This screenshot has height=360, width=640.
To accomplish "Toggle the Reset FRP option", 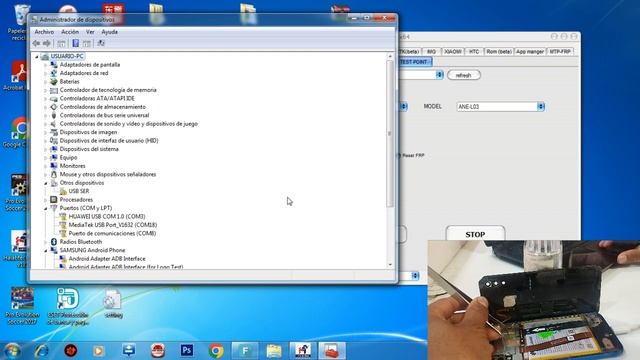I will [x=410, y=156].
